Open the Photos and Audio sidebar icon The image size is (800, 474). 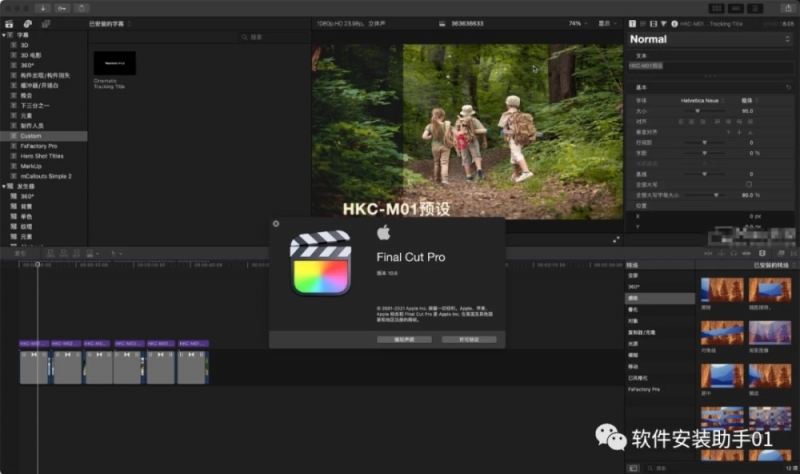(28, 24)
